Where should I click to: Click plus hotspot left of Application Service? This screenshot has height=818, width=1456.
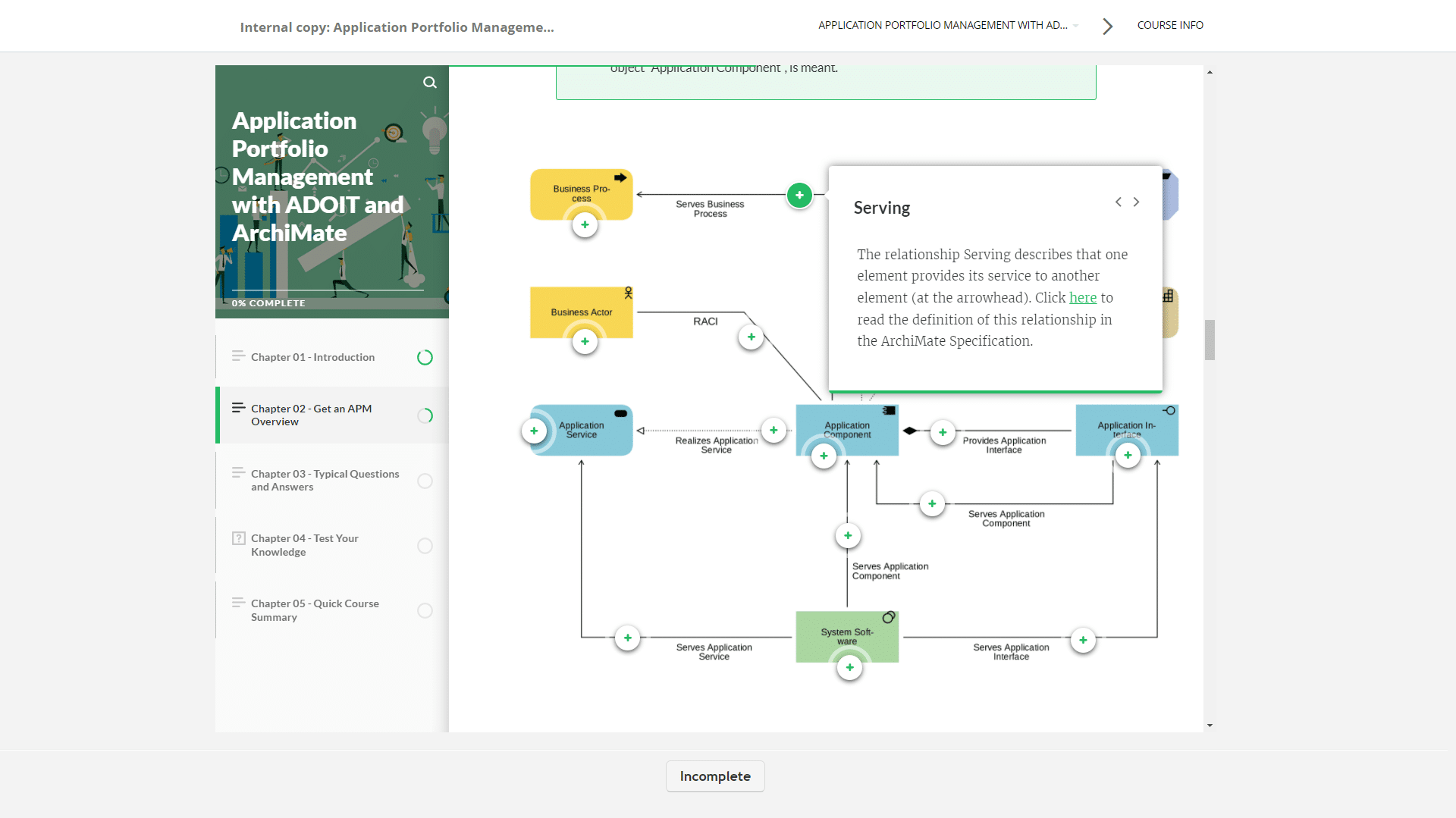pos(534,431)
